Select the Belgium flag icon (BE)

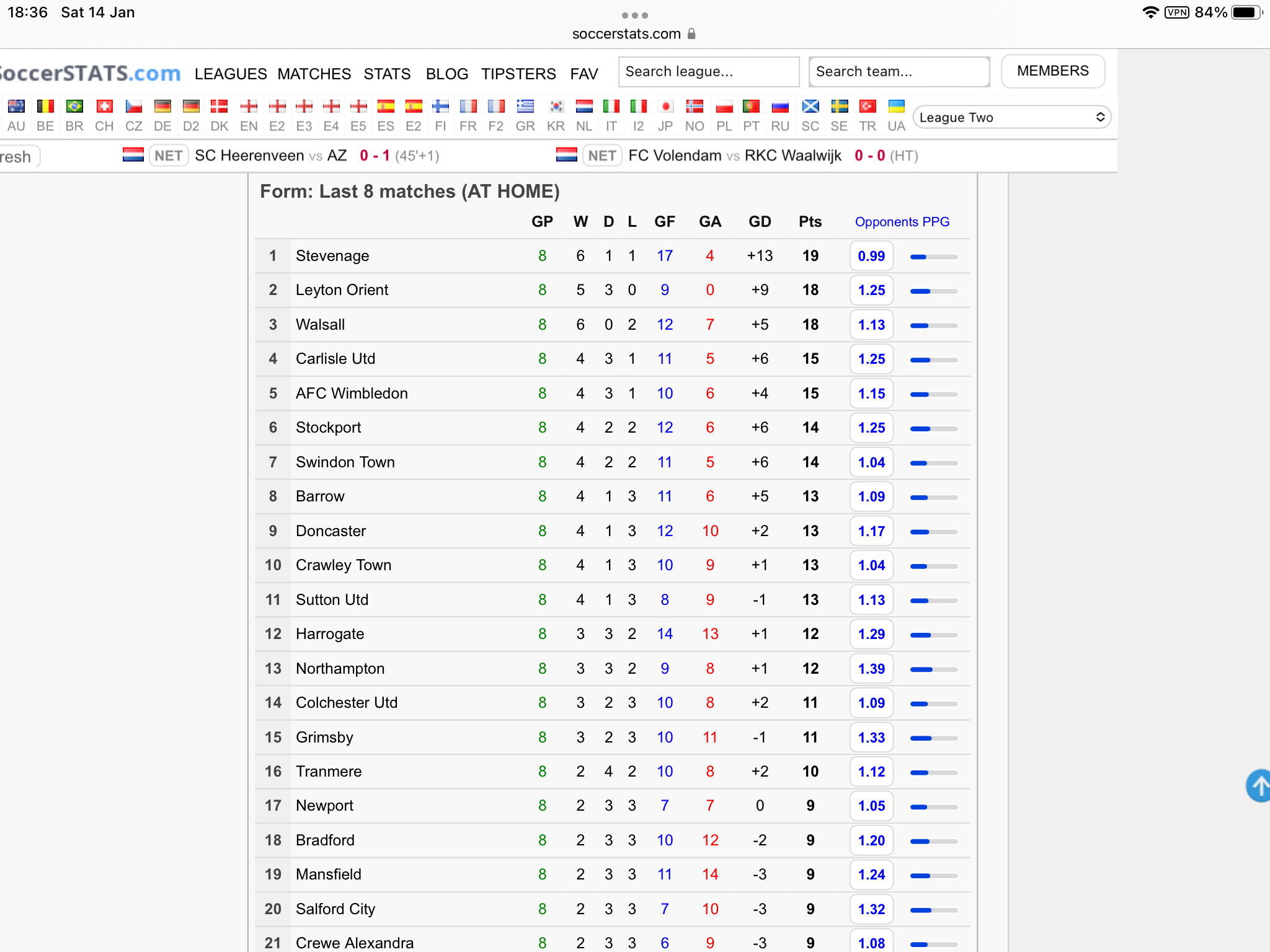point(45,107)
